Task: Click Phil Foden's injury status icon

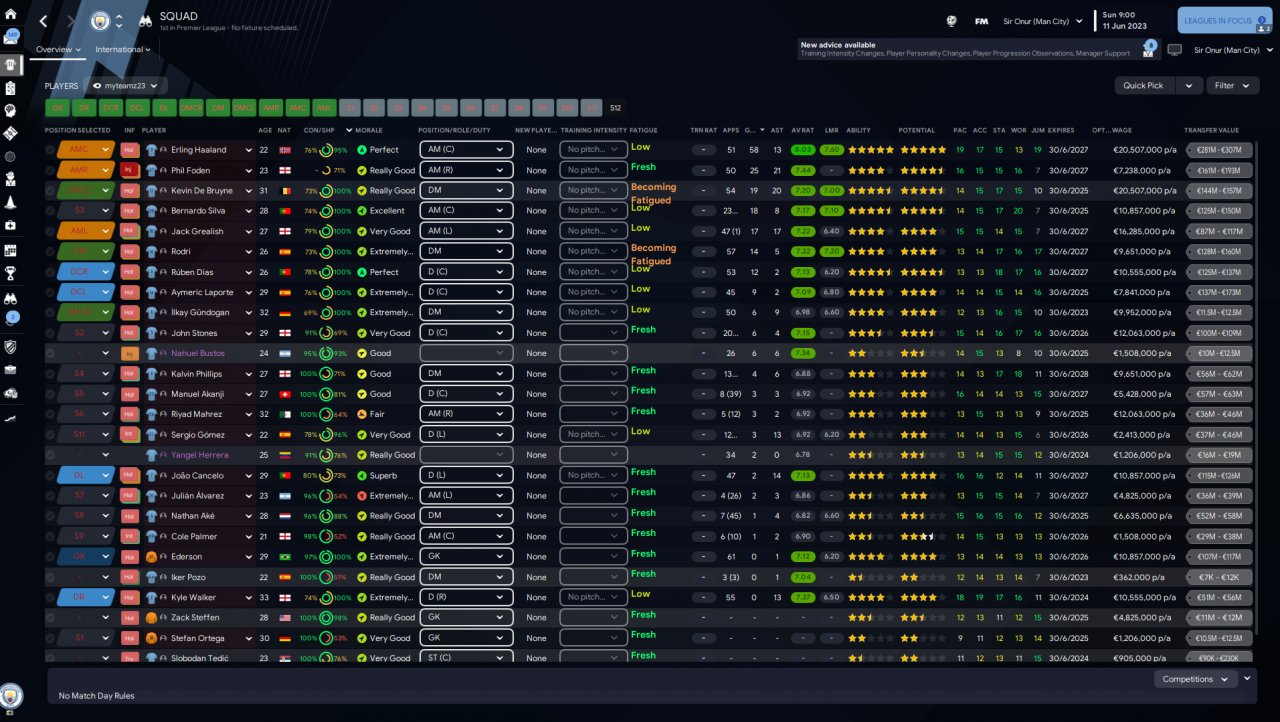Action: [130, 170]
